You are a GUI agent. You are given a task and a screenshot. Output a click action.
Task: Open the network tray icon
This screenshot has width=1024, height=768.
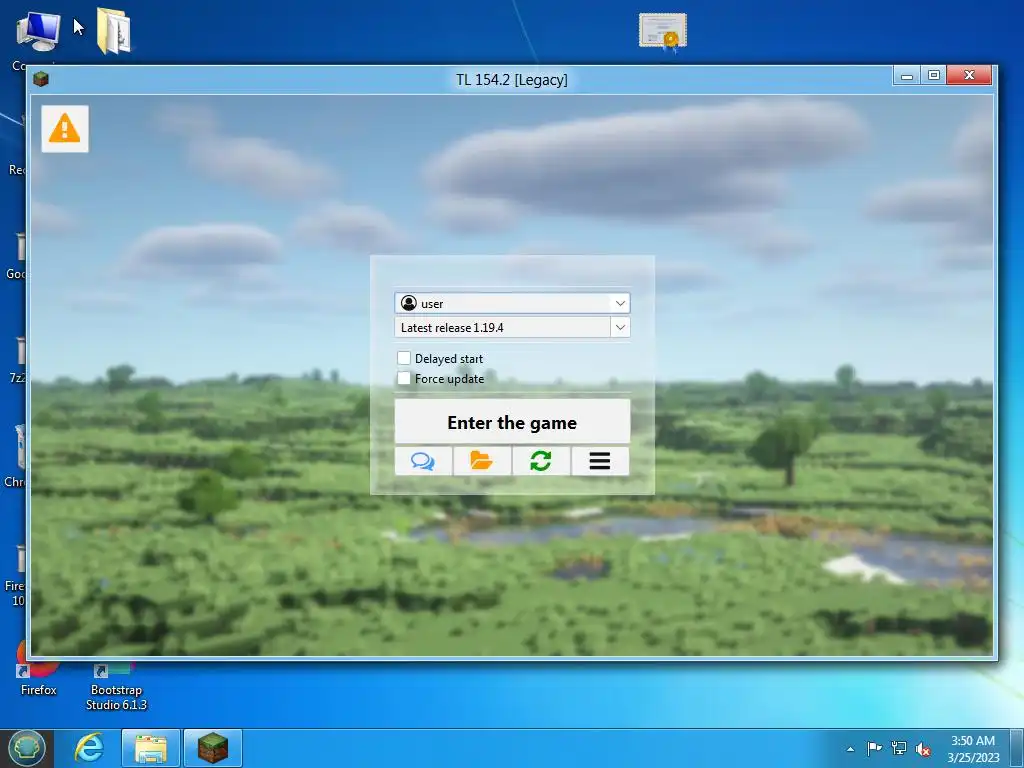pos(899,748)
